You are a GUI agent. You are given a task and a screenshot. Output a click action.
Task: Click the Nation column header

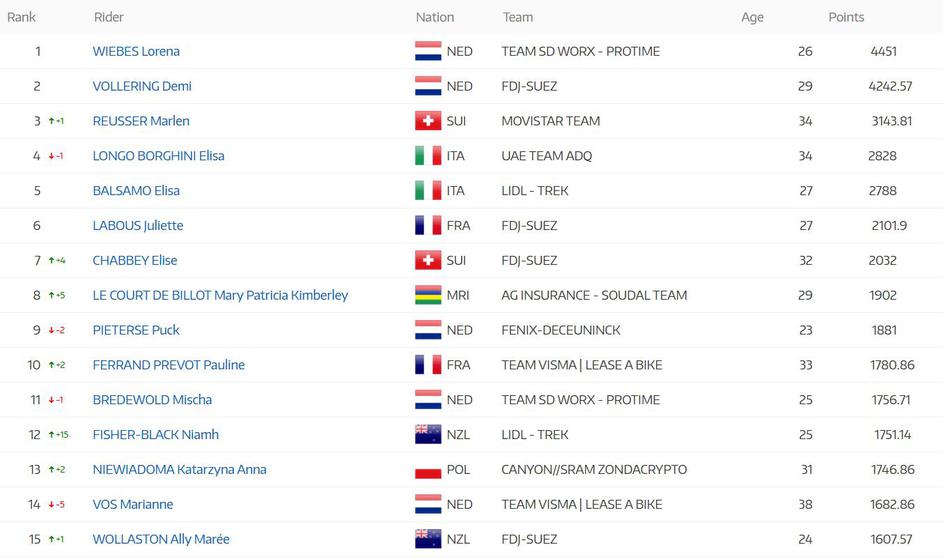pyautogui.click(x=435, y=17)
